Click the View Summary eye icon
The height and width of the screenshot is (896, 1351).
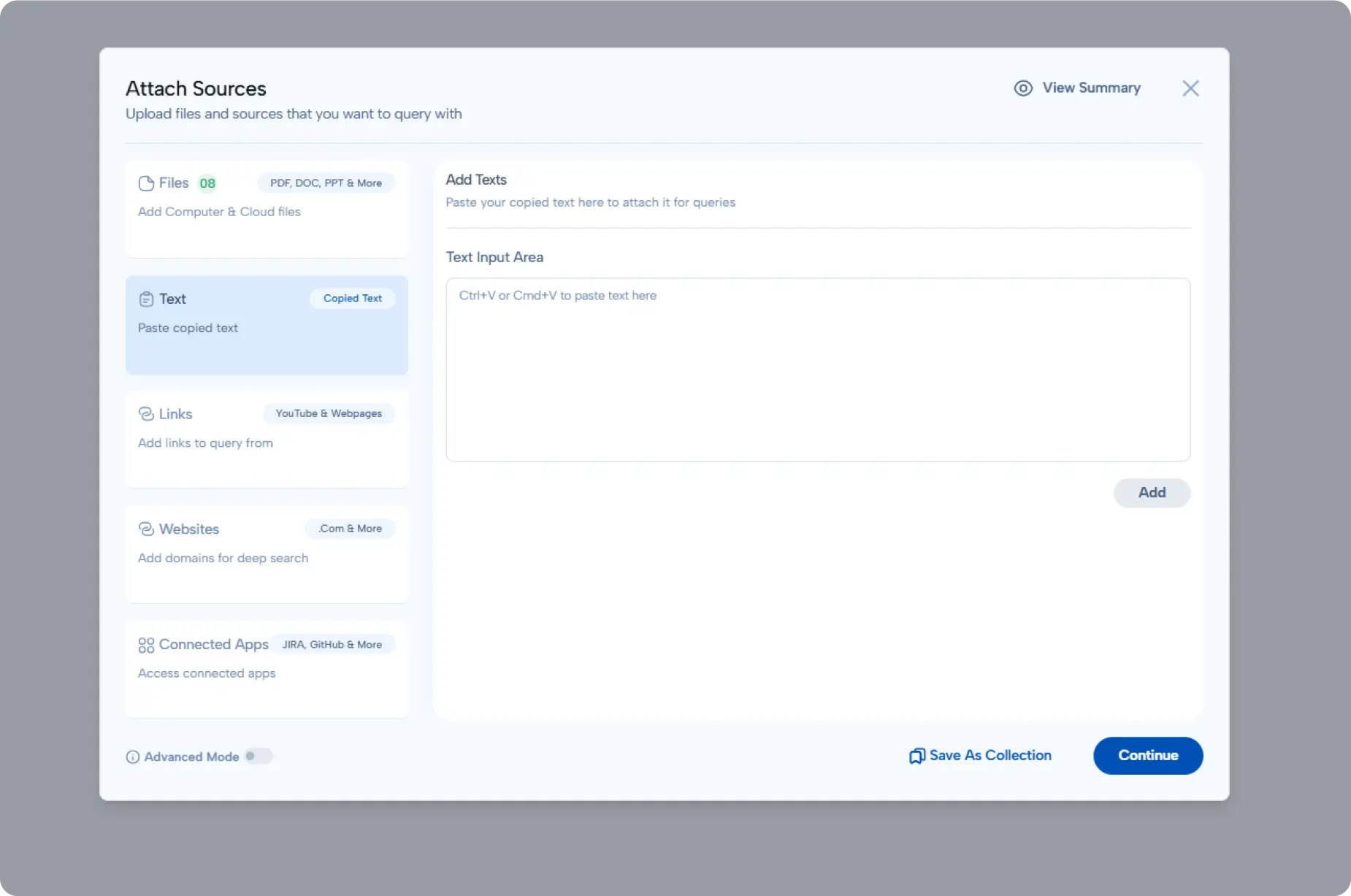[x=1022, y=88]
